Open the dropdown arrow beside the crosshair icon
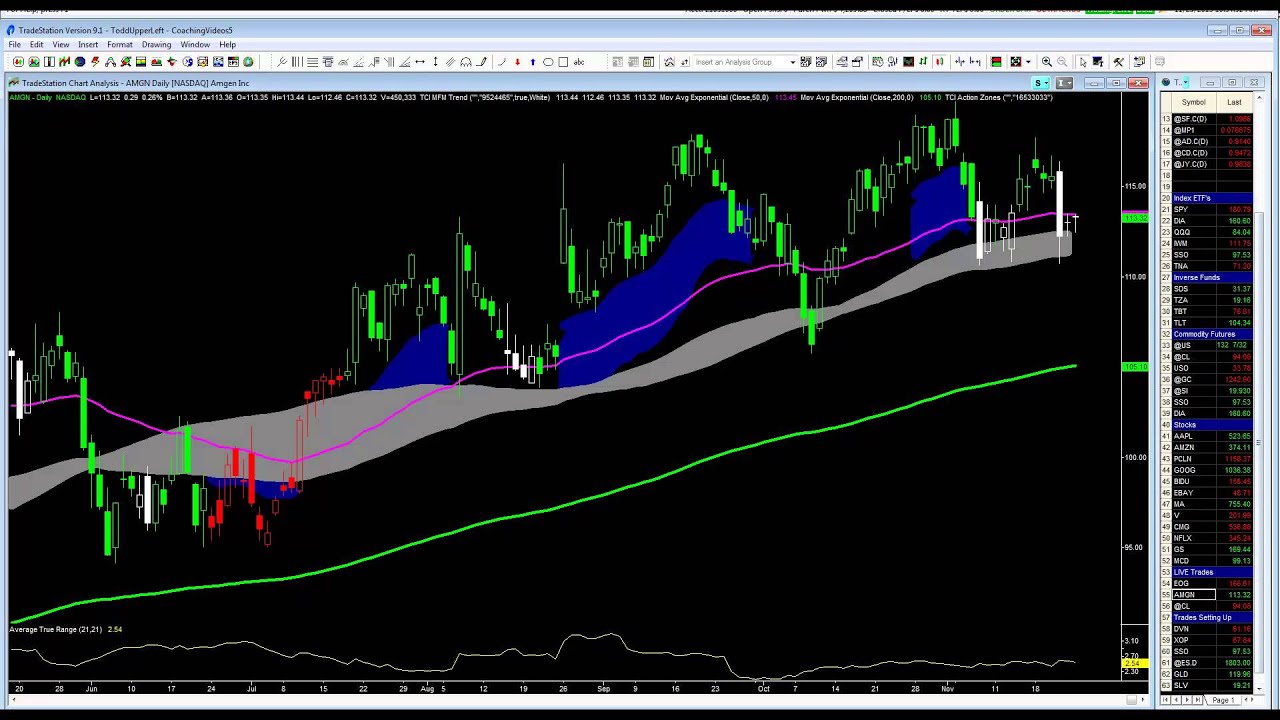Viewport: 1280px width, 720px height. (x=1028, y=62)
